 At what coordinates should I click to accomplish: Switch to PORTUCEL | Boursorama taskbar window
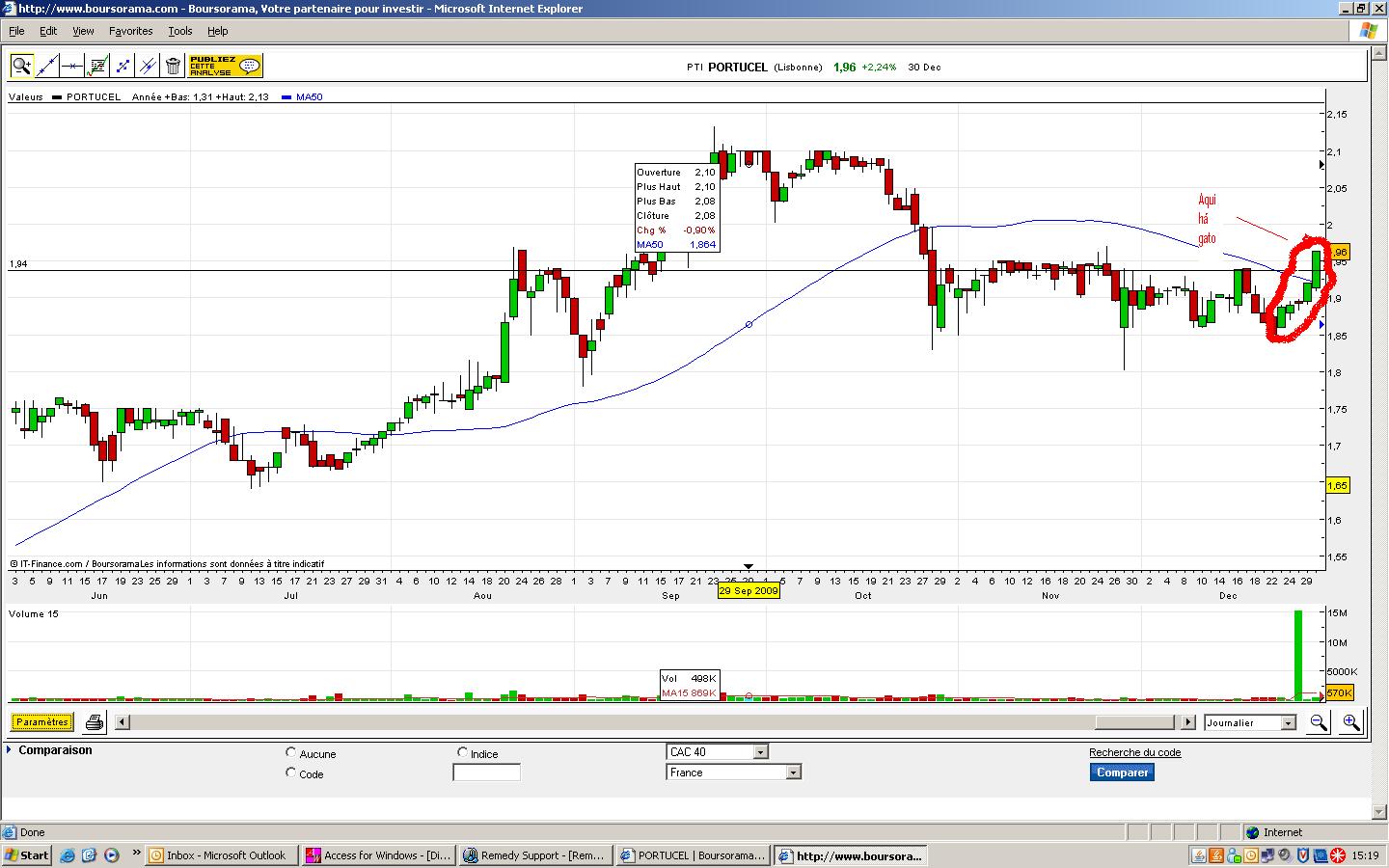point(693,854)
